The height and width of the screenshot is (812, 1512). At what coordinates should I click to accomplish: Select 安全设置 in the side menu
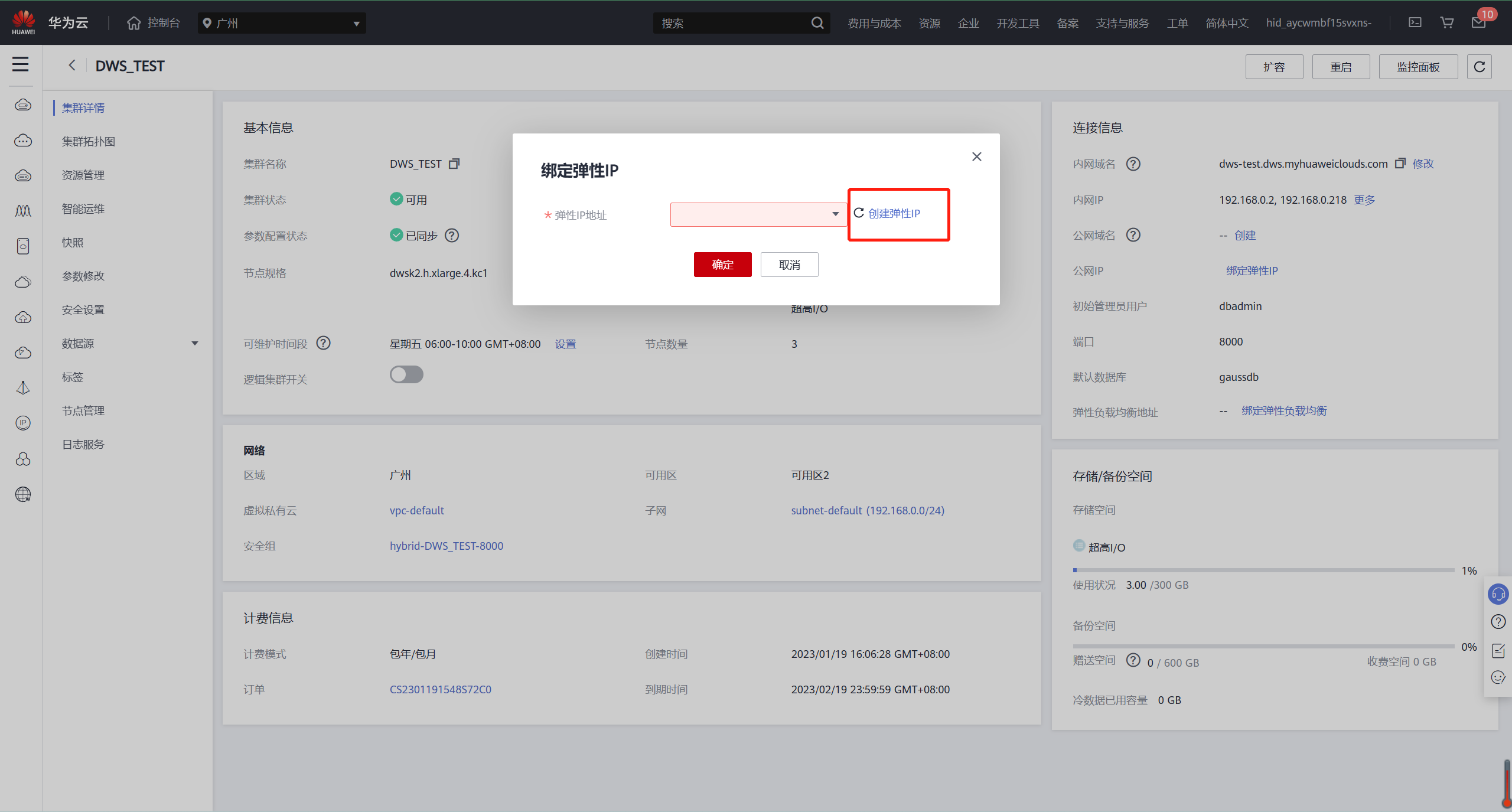83,309
